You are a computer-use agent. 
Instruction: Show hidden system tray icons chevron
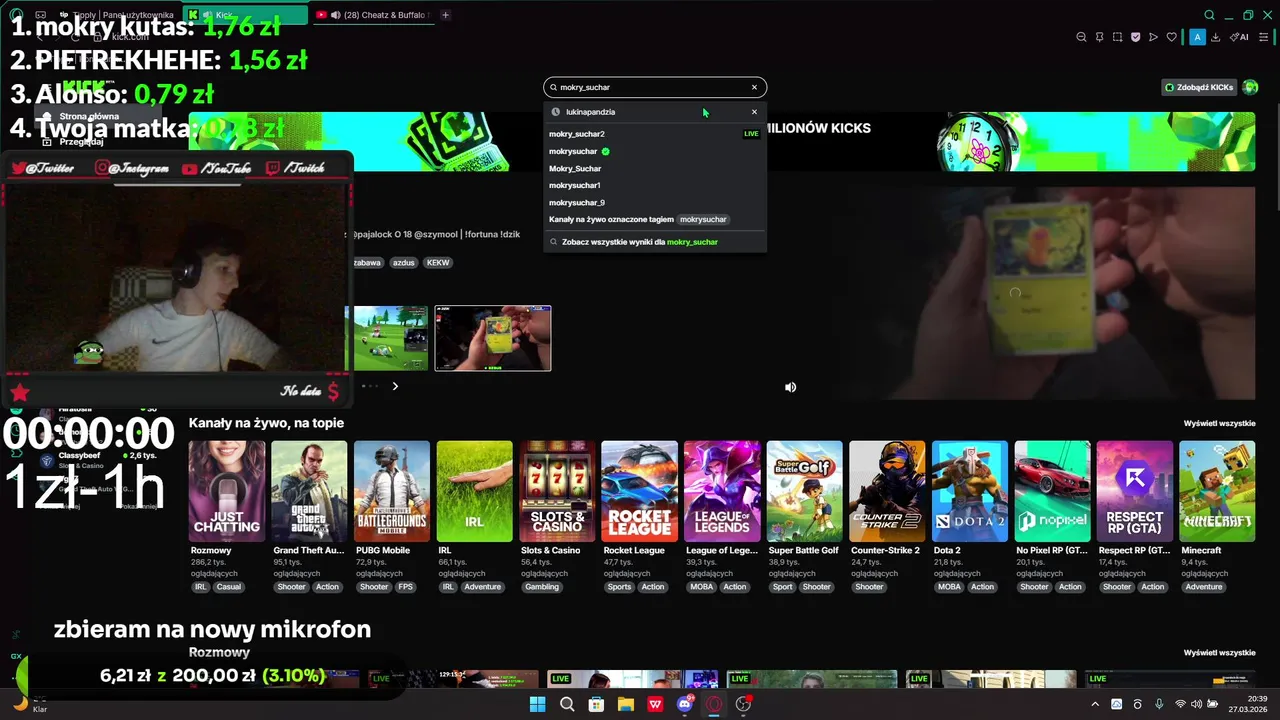click(x=1095, y=704)
